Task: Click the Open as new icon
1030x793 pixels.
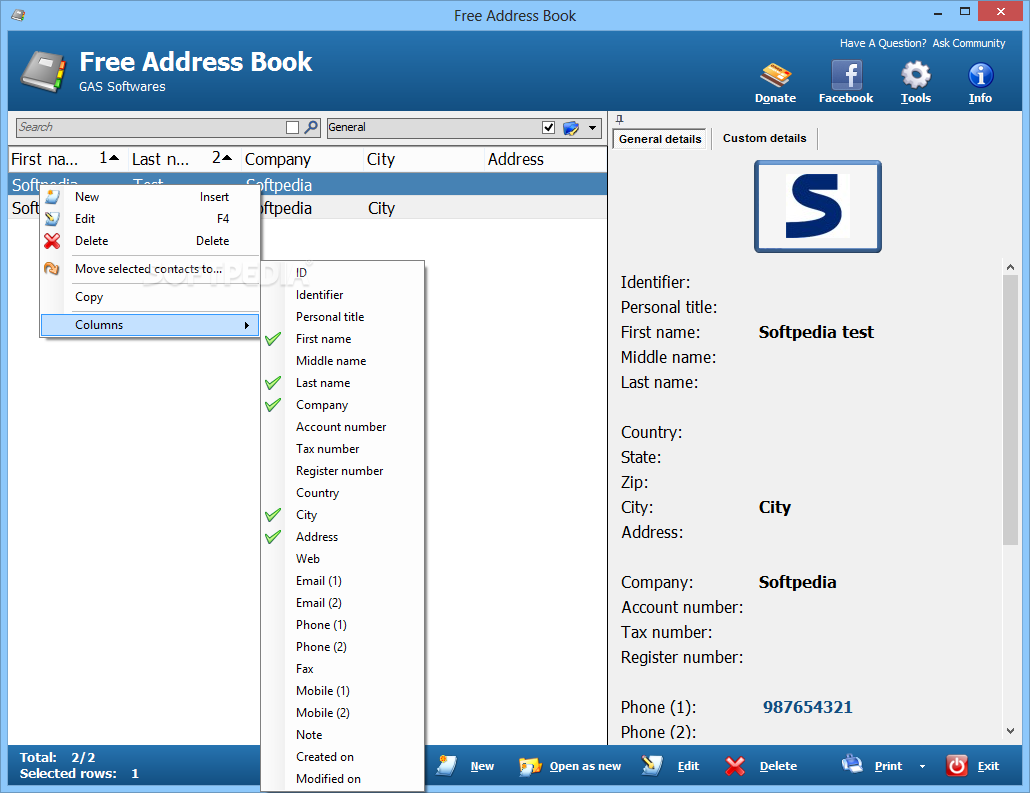Action: [529, 766]
